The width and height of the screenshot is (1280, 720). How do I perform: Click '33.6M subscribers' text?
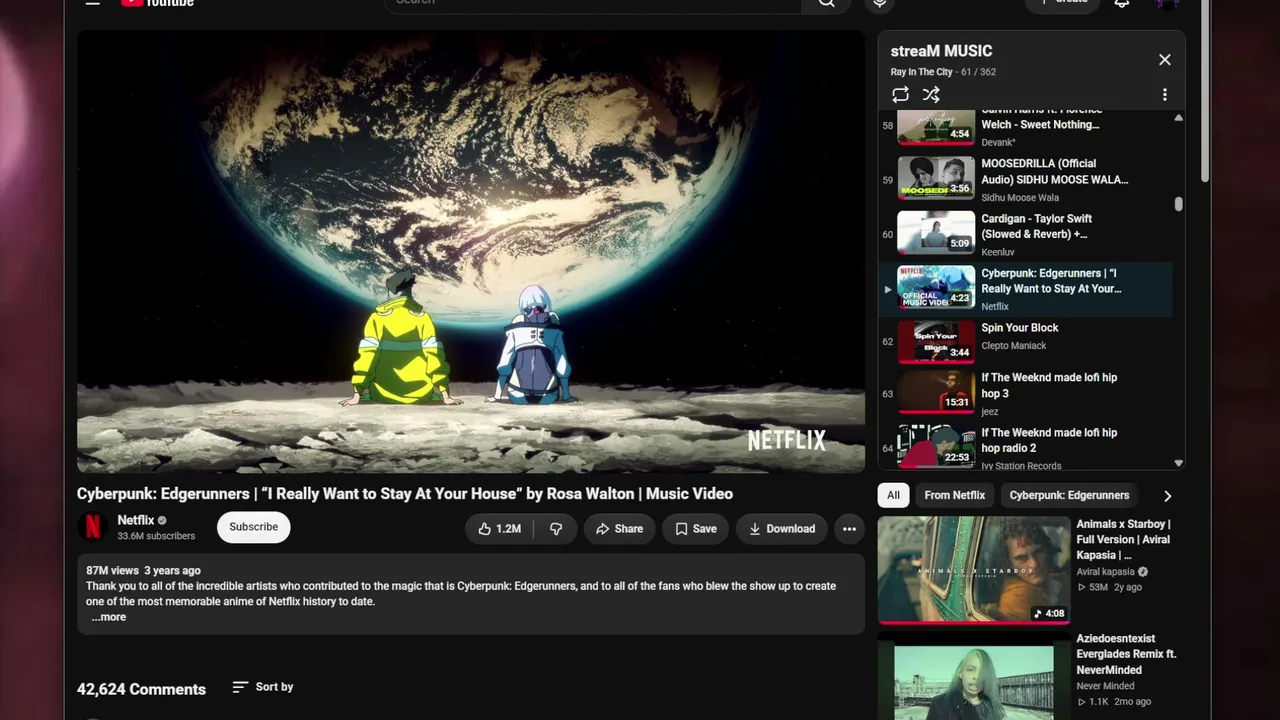(156, 536)
